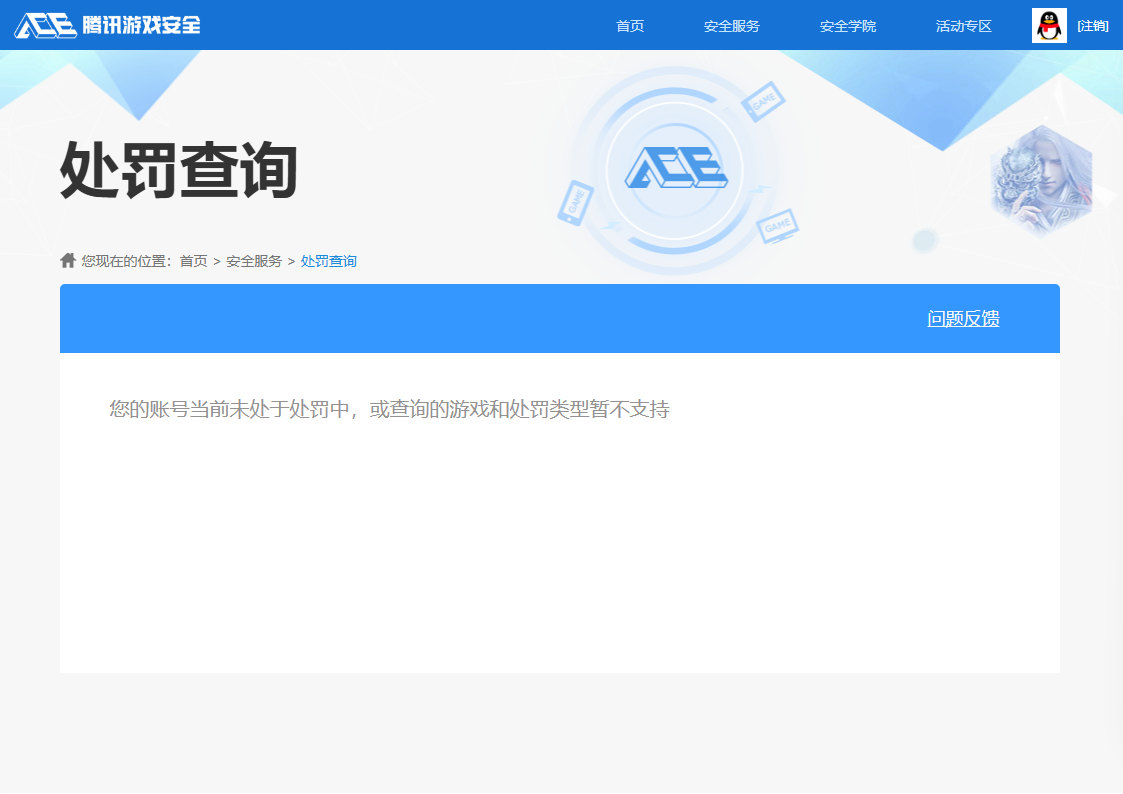
Task: Click the [注销] logout link
Action: tap(1092, 25)
